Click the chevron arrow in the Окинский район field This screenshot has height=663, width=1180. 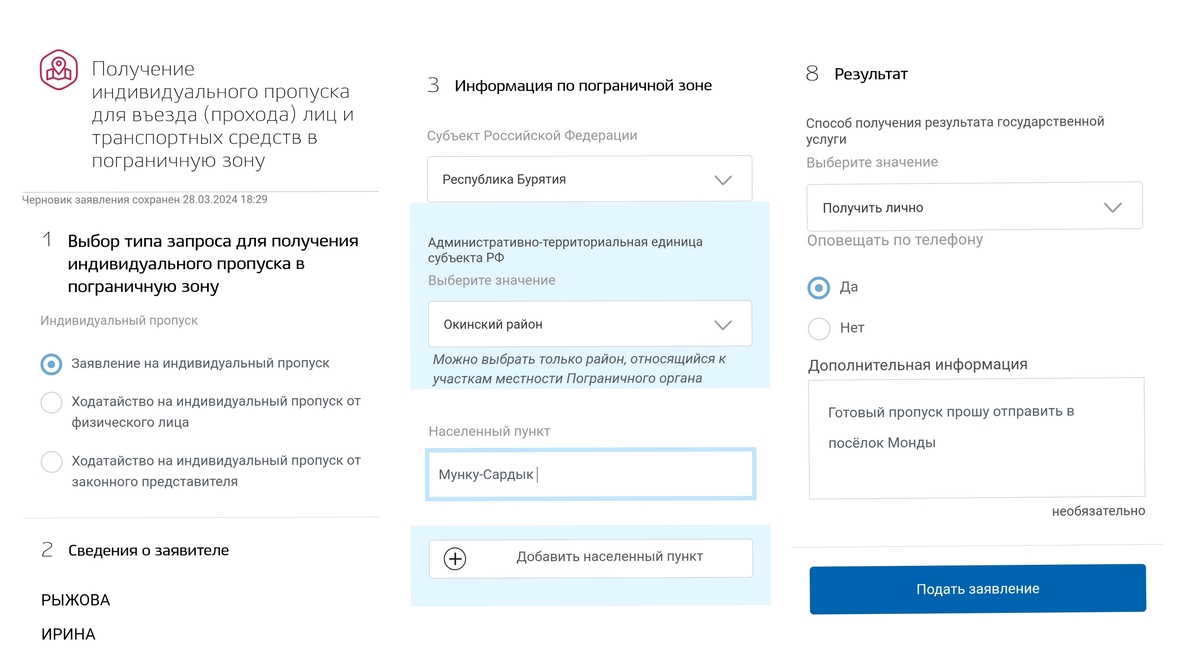[x=723, y=324]
